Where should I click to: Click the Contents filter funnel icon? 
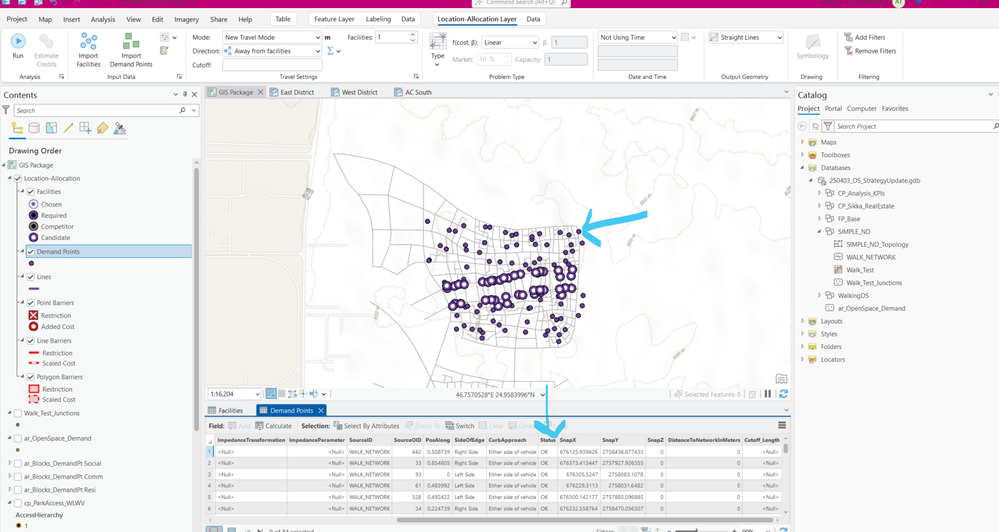(6, 110)
